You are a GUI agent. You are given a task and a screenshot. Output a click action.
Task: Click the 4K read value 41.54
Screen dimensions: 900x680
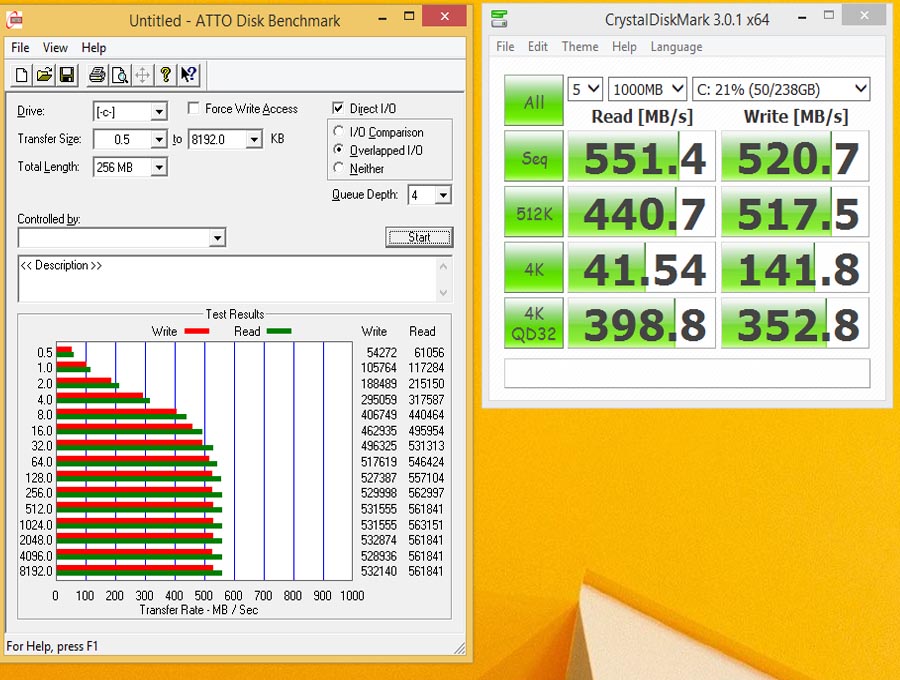tap(642, 268)
